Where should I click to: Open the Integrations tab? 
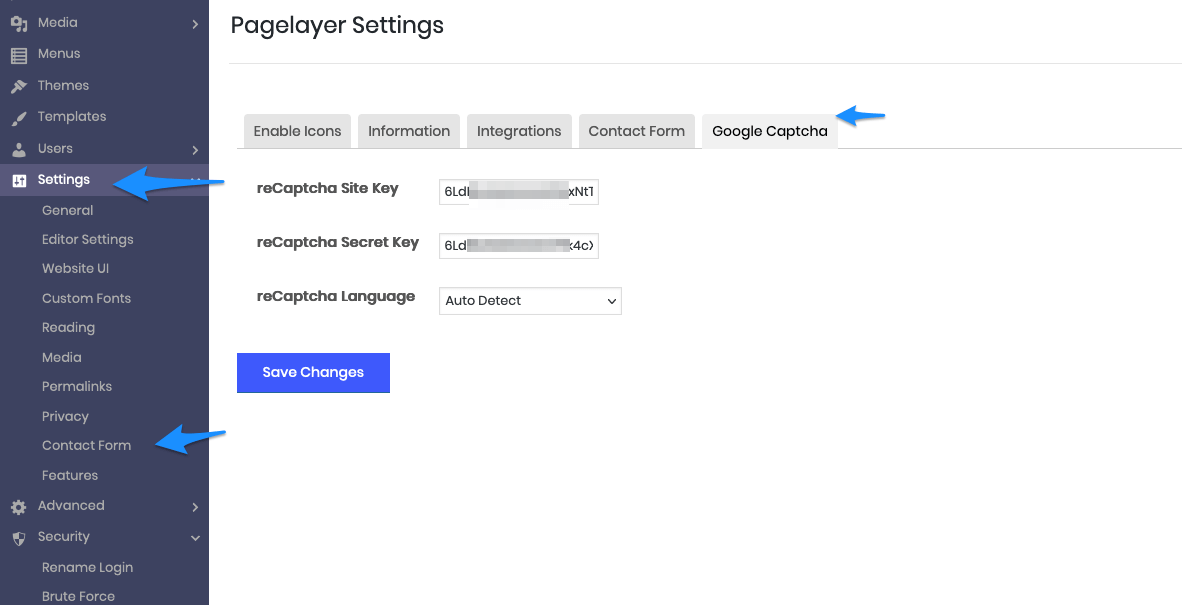(519, 131)
